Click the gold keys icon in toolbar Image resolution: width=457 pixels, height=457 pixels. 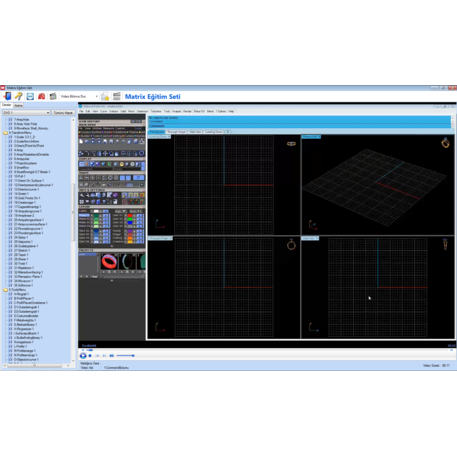(x=18, y=96)
